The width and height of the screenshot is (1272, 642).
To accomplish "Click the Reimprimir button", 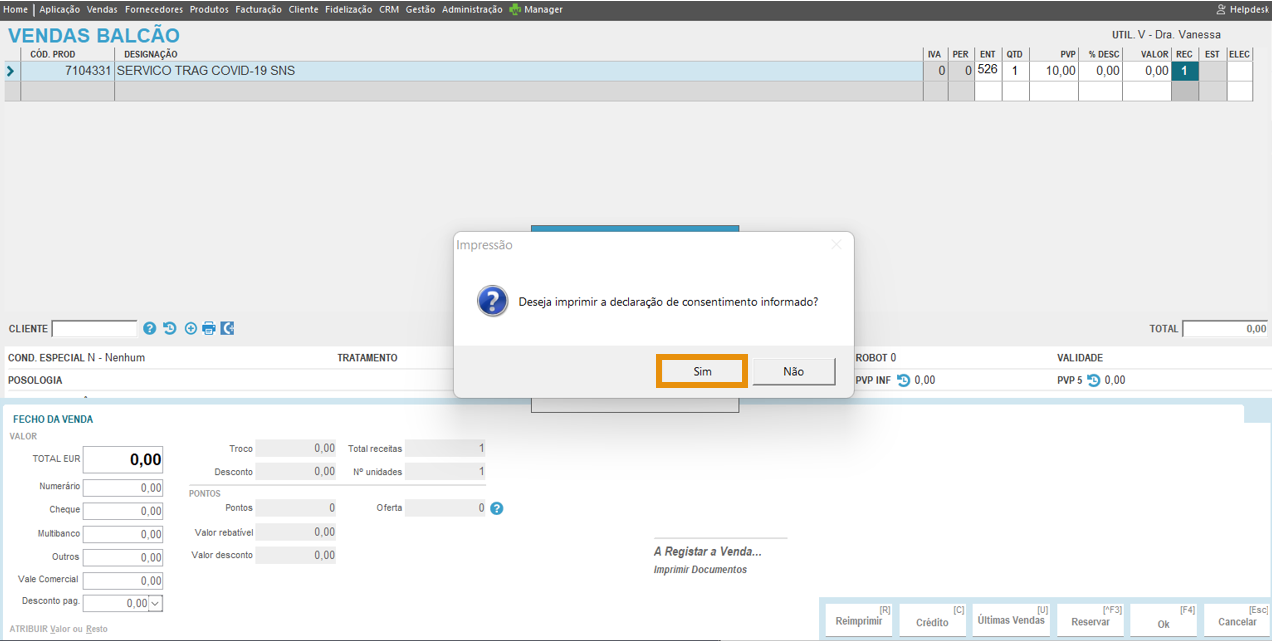I will pos(859,621).
